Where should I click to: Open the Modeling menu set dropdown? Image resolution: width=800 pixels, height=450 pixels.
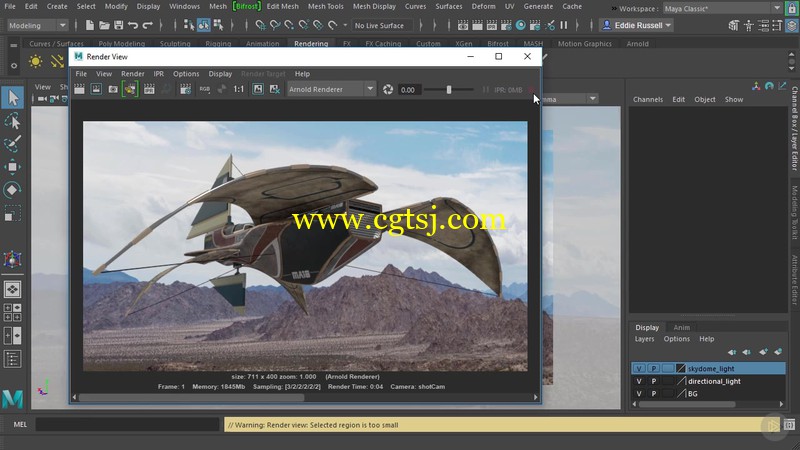pyautogui.click(x=37, y=25)
